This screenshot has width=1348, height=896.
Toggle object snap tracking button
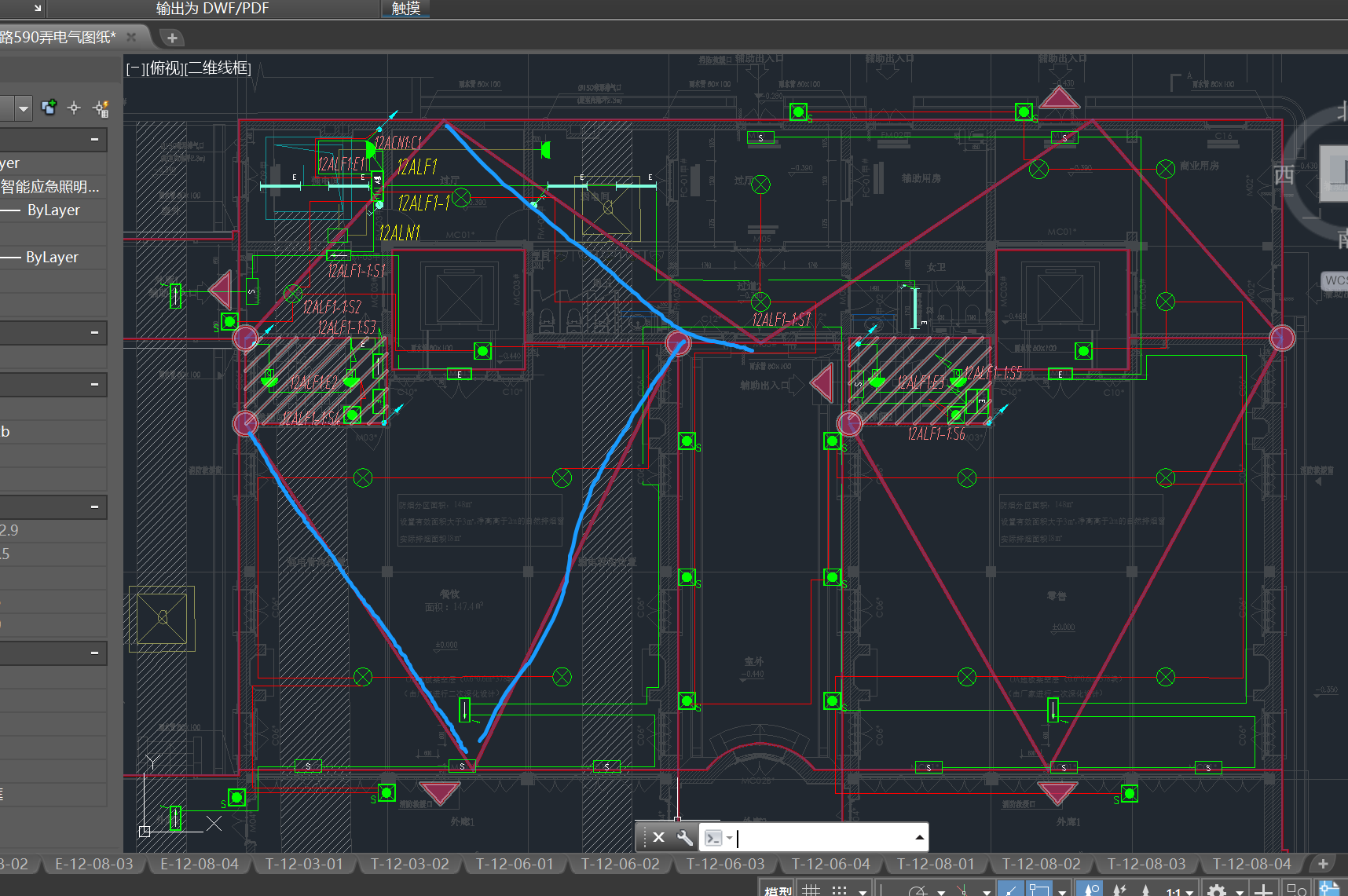pos(1010,890)
